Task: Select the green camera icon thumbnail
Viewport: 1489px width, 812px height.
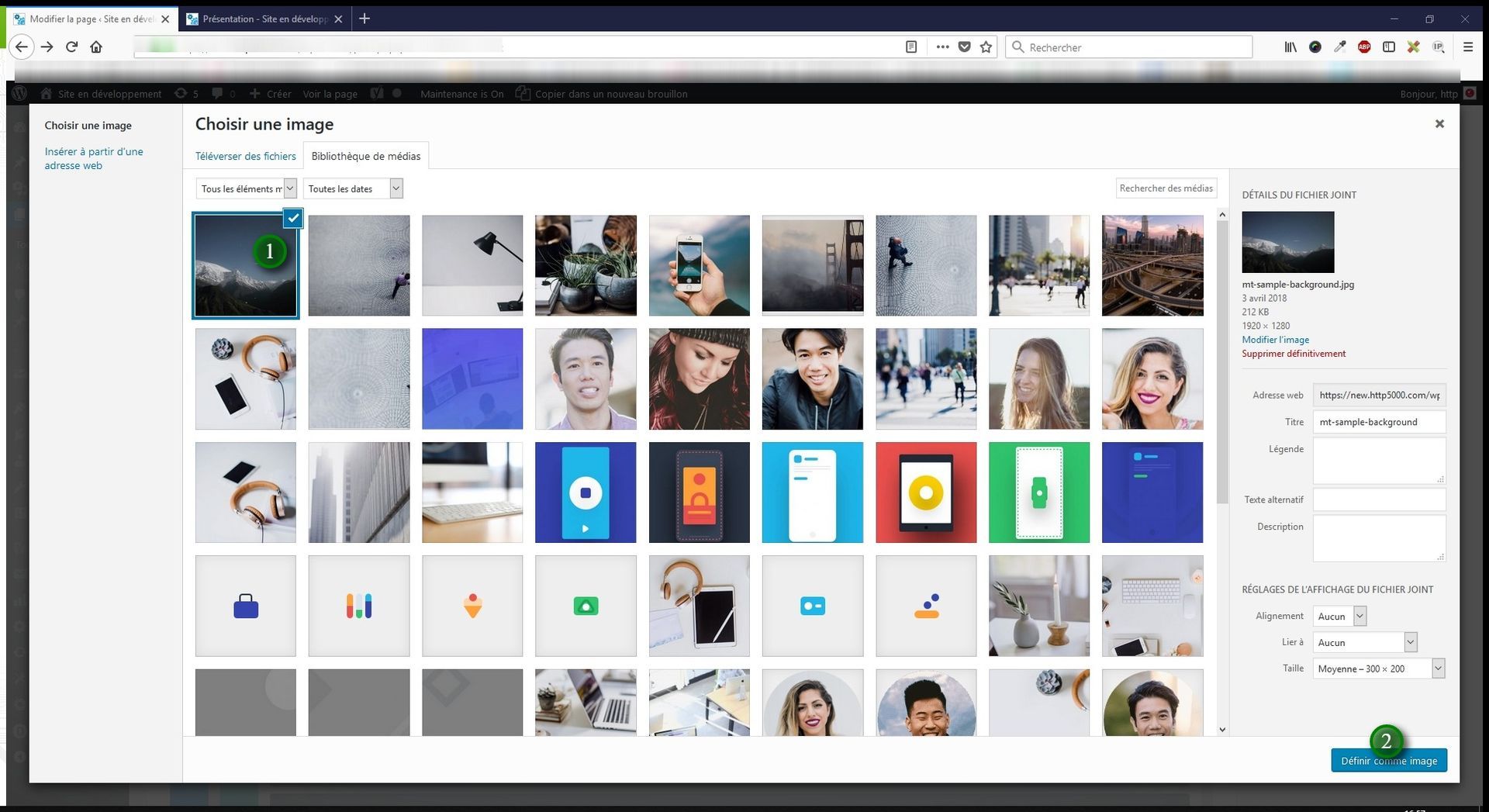Action: 586,606
